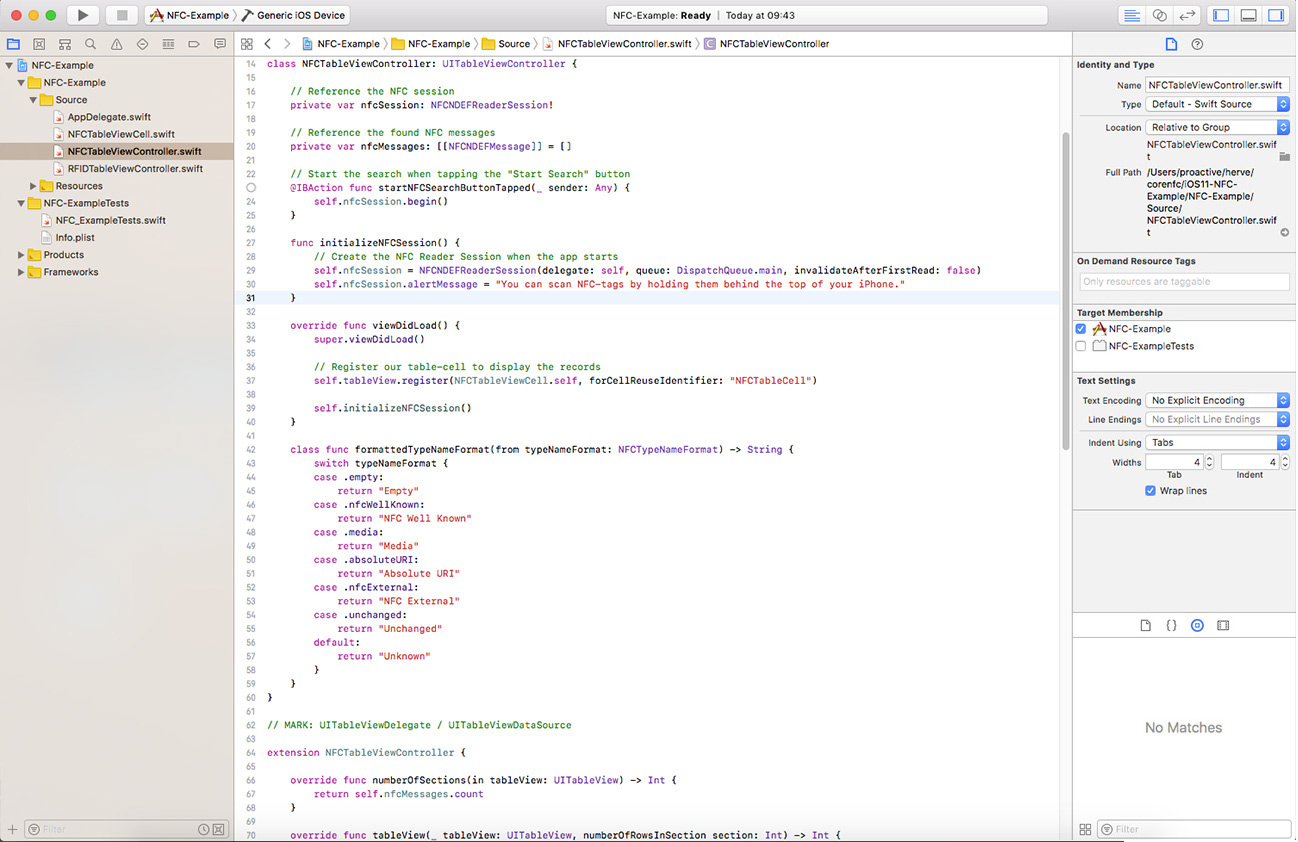Show the Project navigator
1298x842 pixels.
13,44
